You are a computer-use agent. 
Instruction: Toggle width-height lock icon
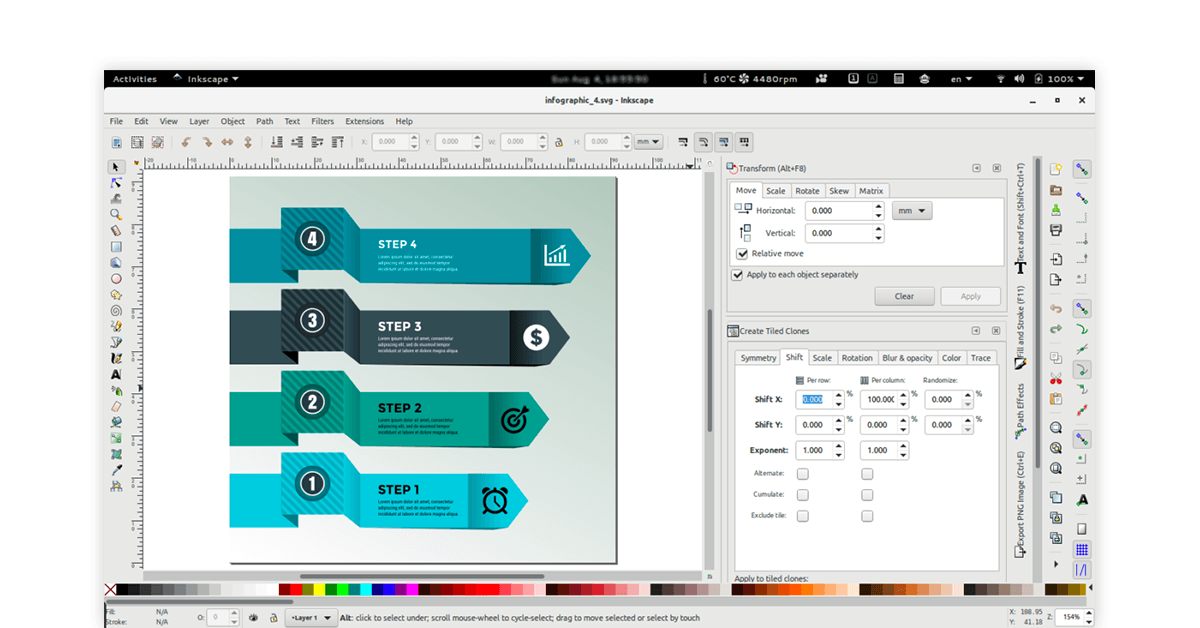point(558,142)
